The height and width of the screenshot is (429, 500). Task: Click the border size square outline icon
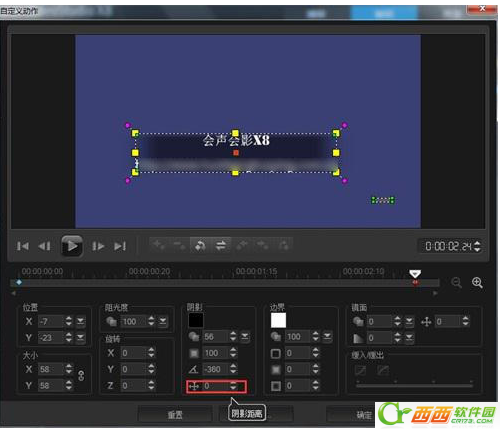(x=276, y=353)
